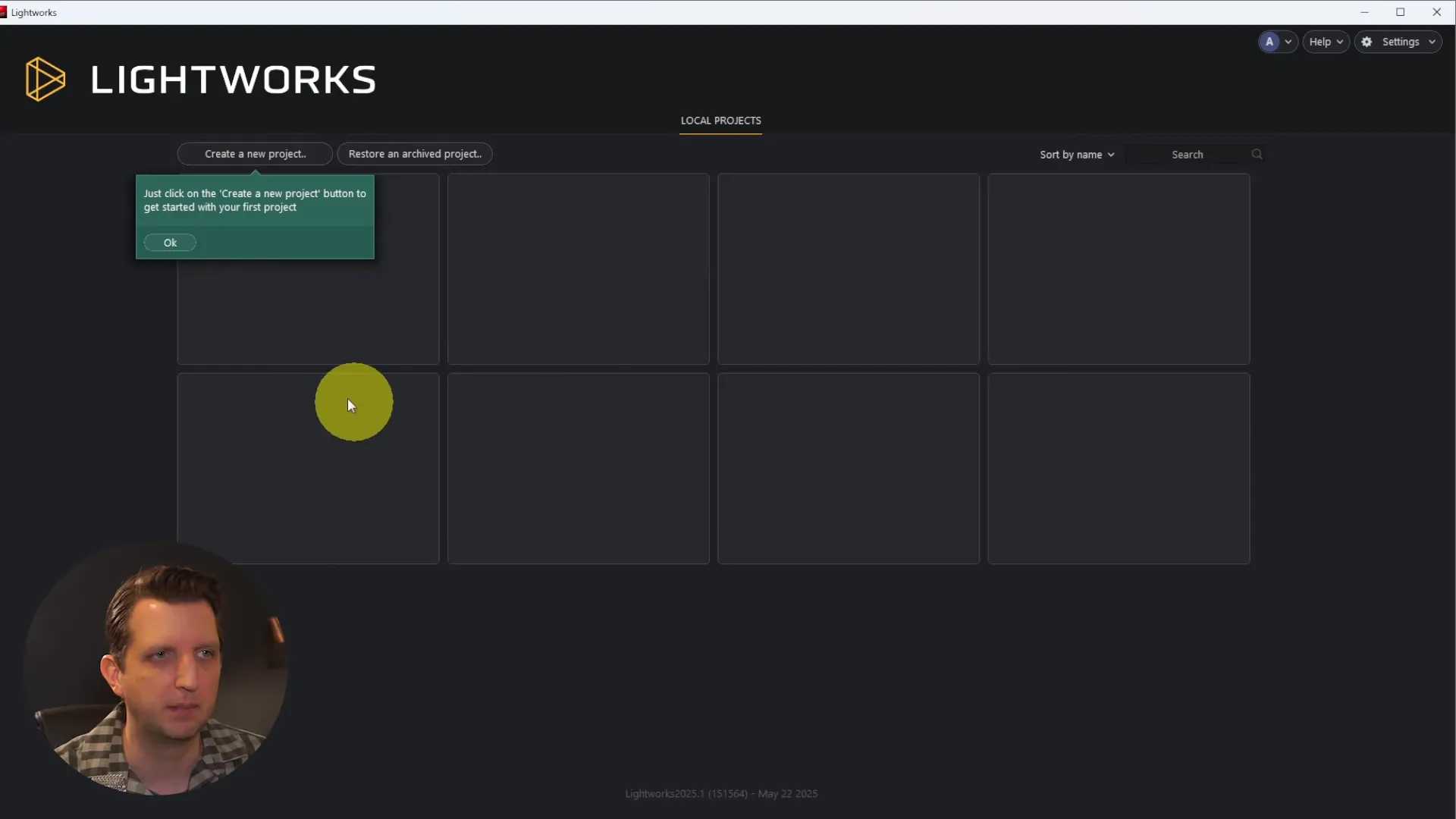Click the search magnifier icon
The image size is (1456, 819).
click(1257, 154)
